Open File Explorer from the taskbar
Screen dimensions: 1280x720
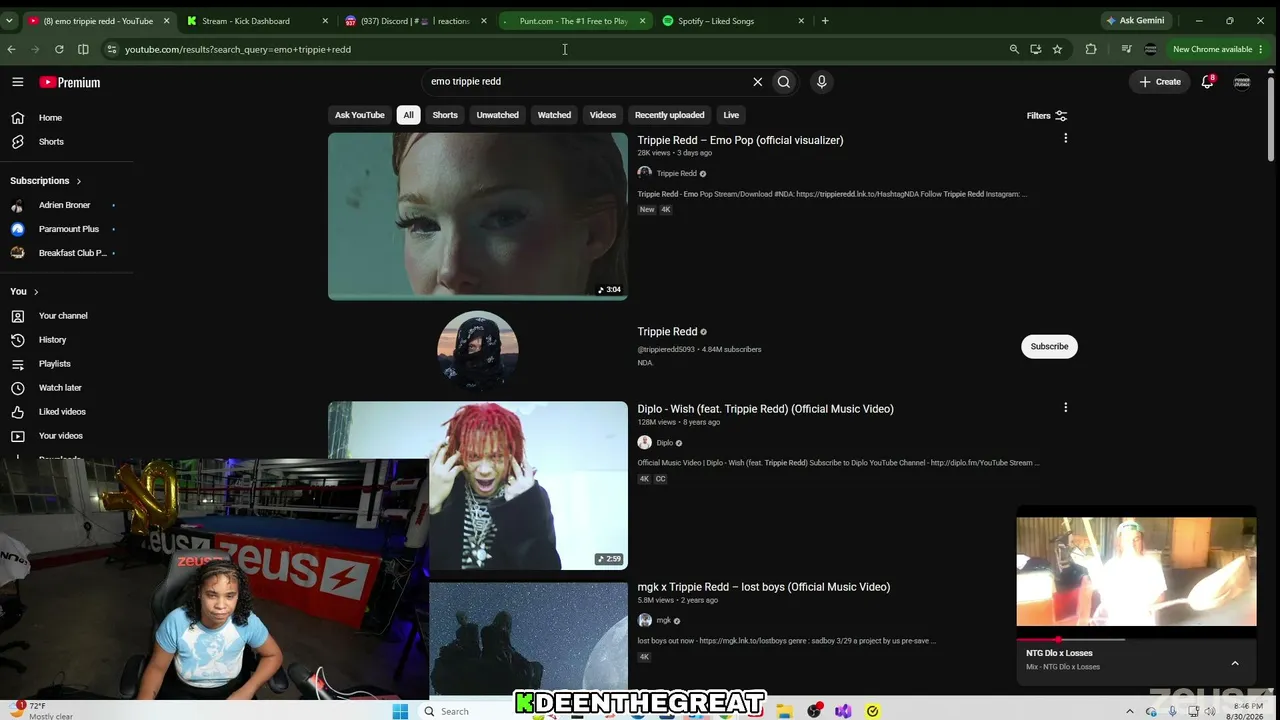point(785,711)
